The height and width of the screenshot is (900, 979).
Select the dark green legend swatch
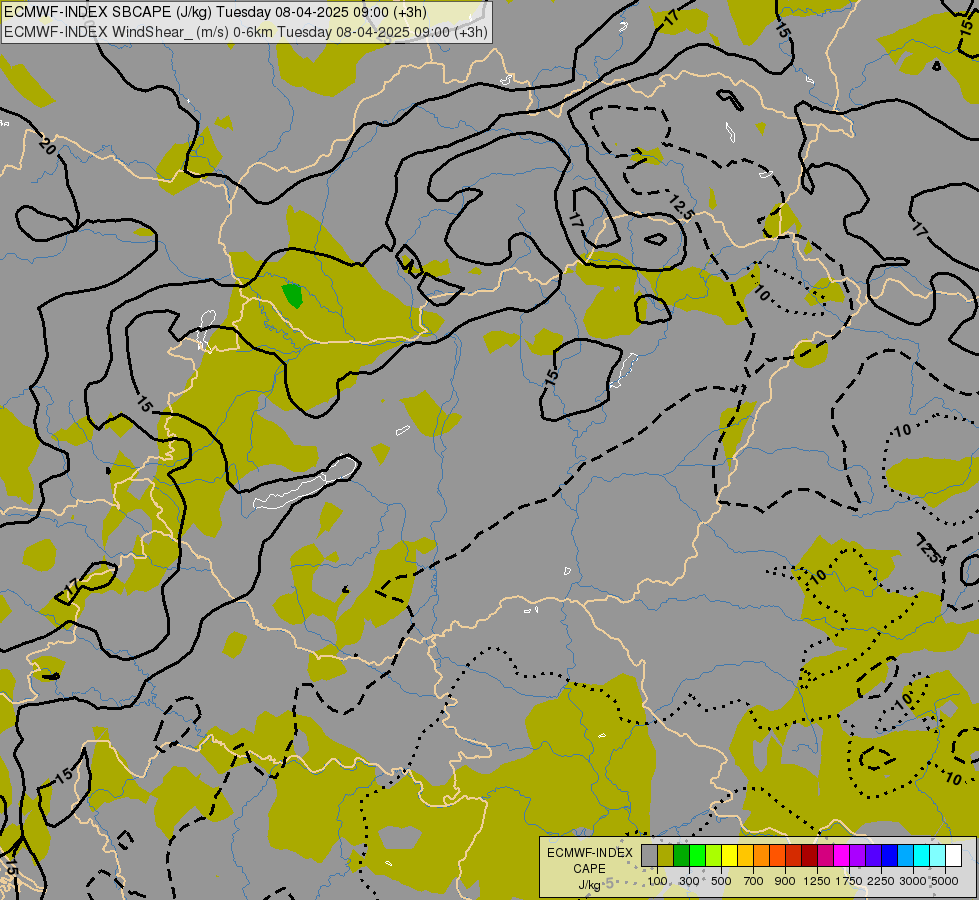[x=681, y=856]
